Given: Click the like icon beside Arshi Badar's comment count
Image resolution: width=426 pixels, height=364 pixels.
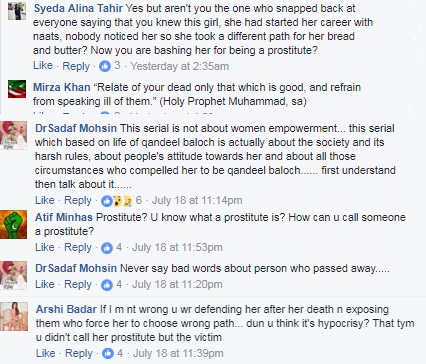Looking at the screenshot, I should pyautogui.click(x=108, y=353).
